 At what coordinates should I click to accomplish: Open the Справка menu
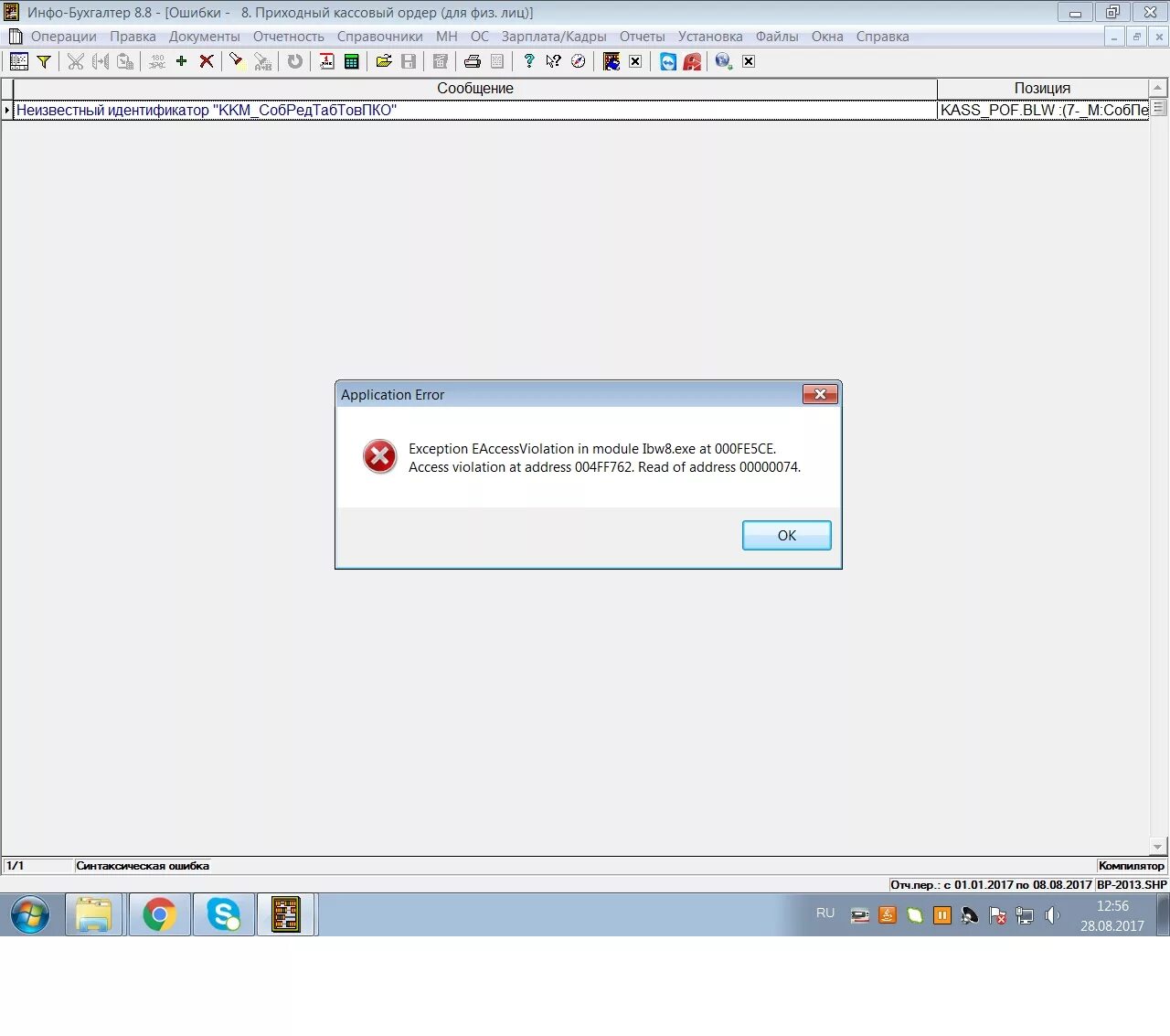[883, 37]
